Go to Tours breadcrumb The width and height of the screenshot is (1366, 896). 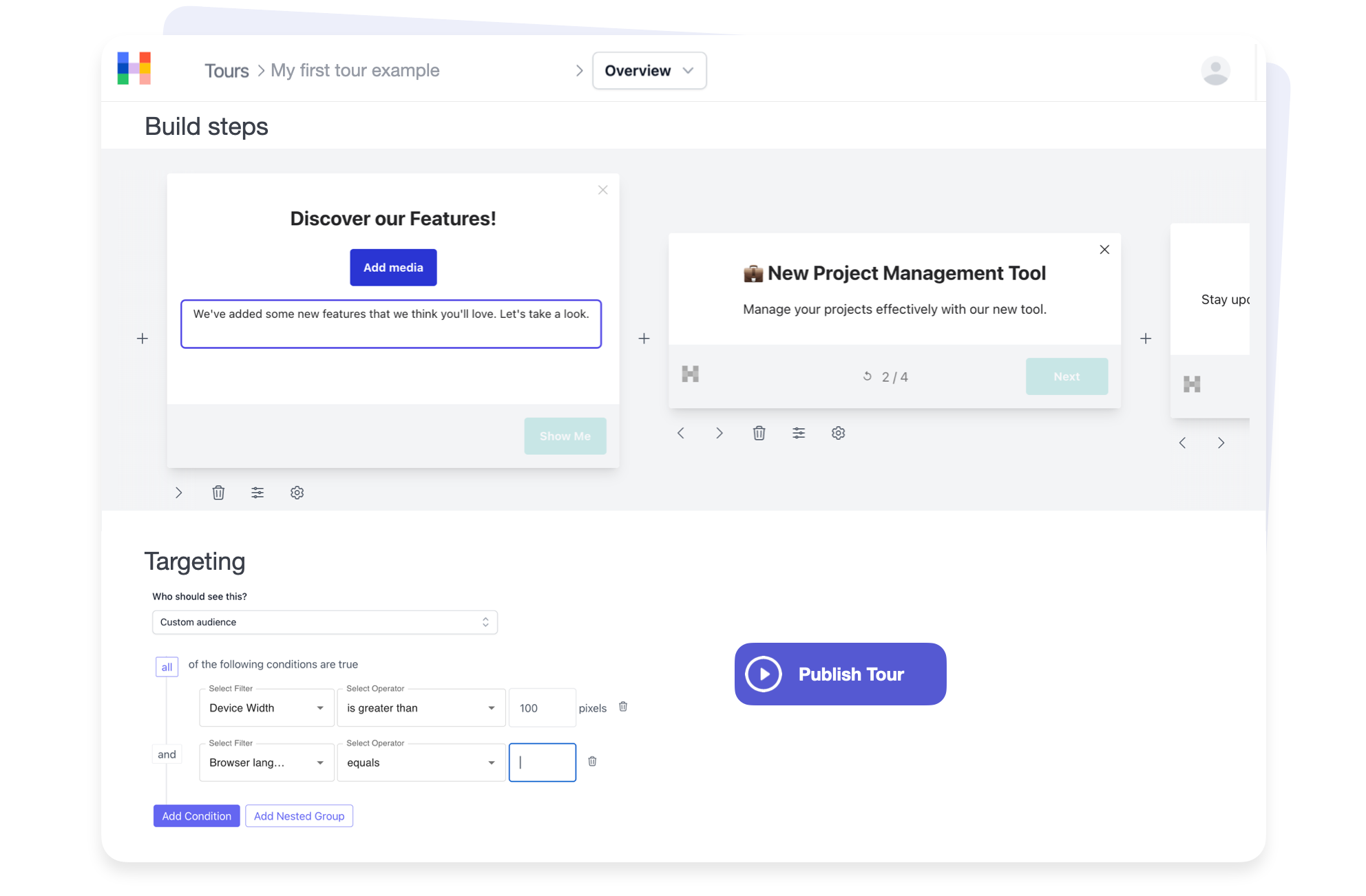point(227,70)
